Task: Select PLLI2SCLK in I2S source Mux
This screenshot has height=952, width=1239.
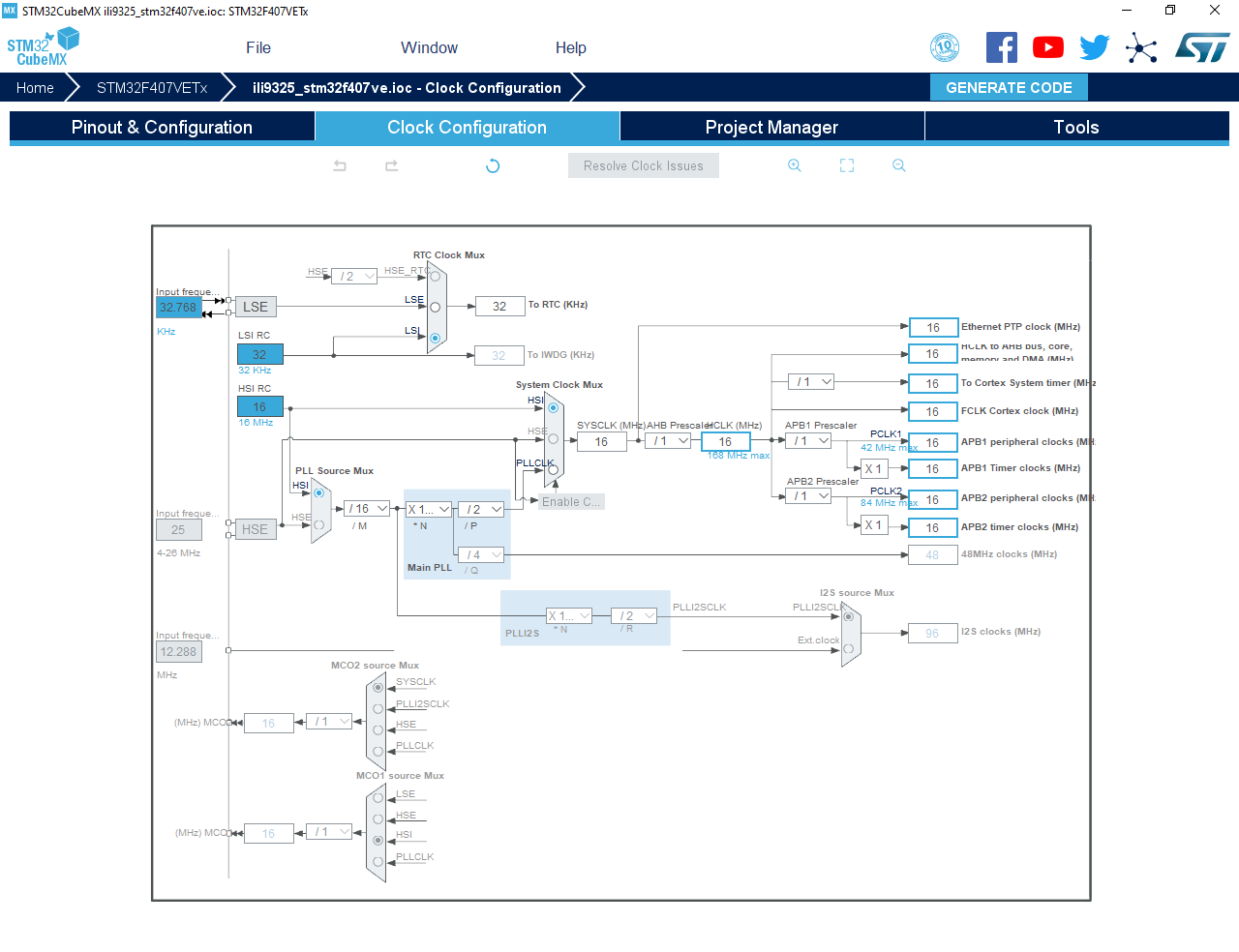Action: point(849,616)
